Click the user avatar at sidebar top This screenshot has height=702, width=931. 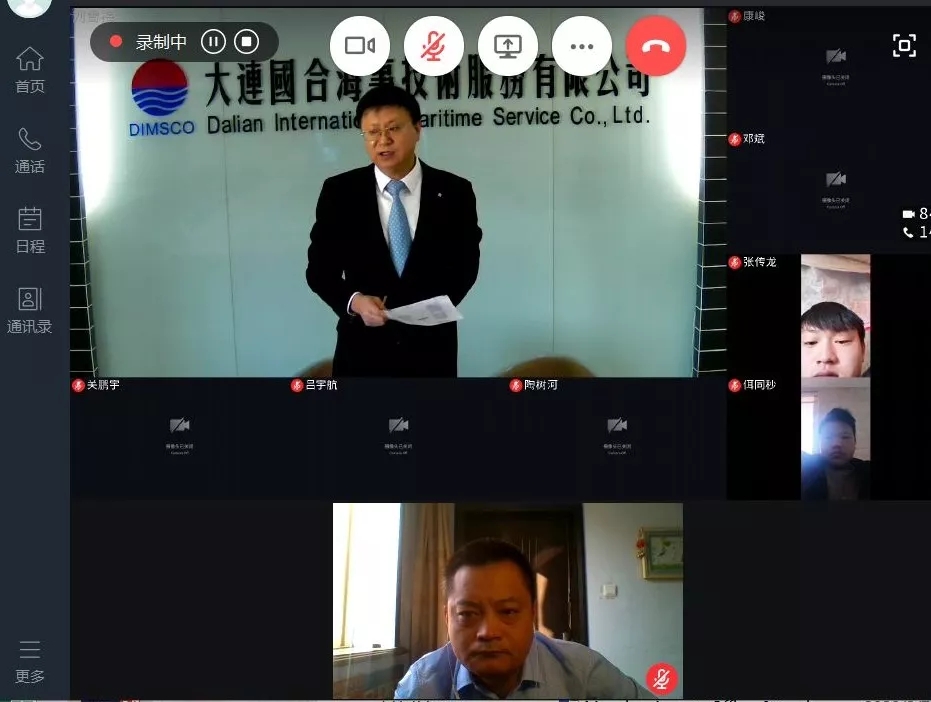click(28, 6)
